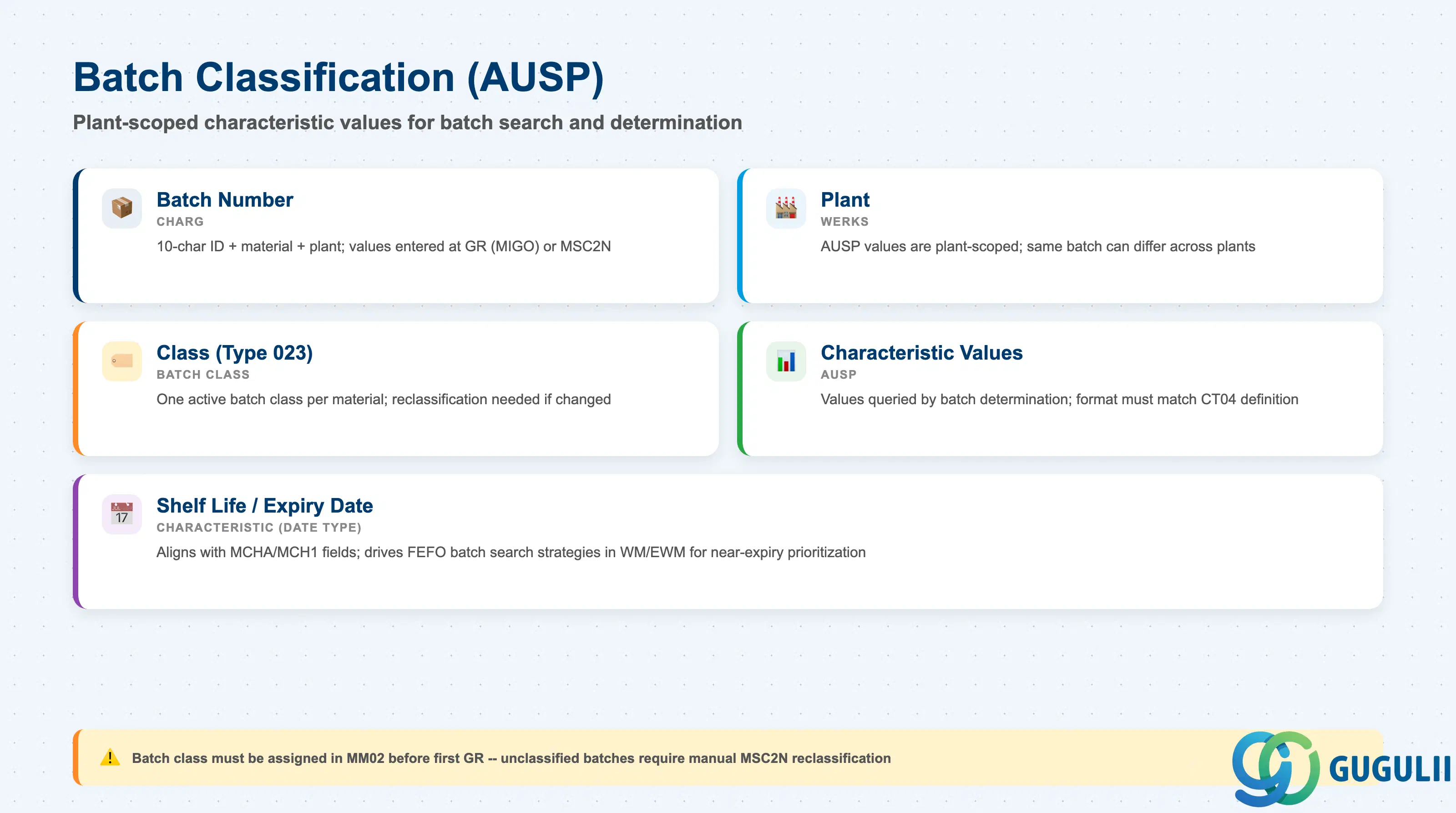Click the Gugulii logo emblem
This screenshot has width=1456, height=813.
1276,768
